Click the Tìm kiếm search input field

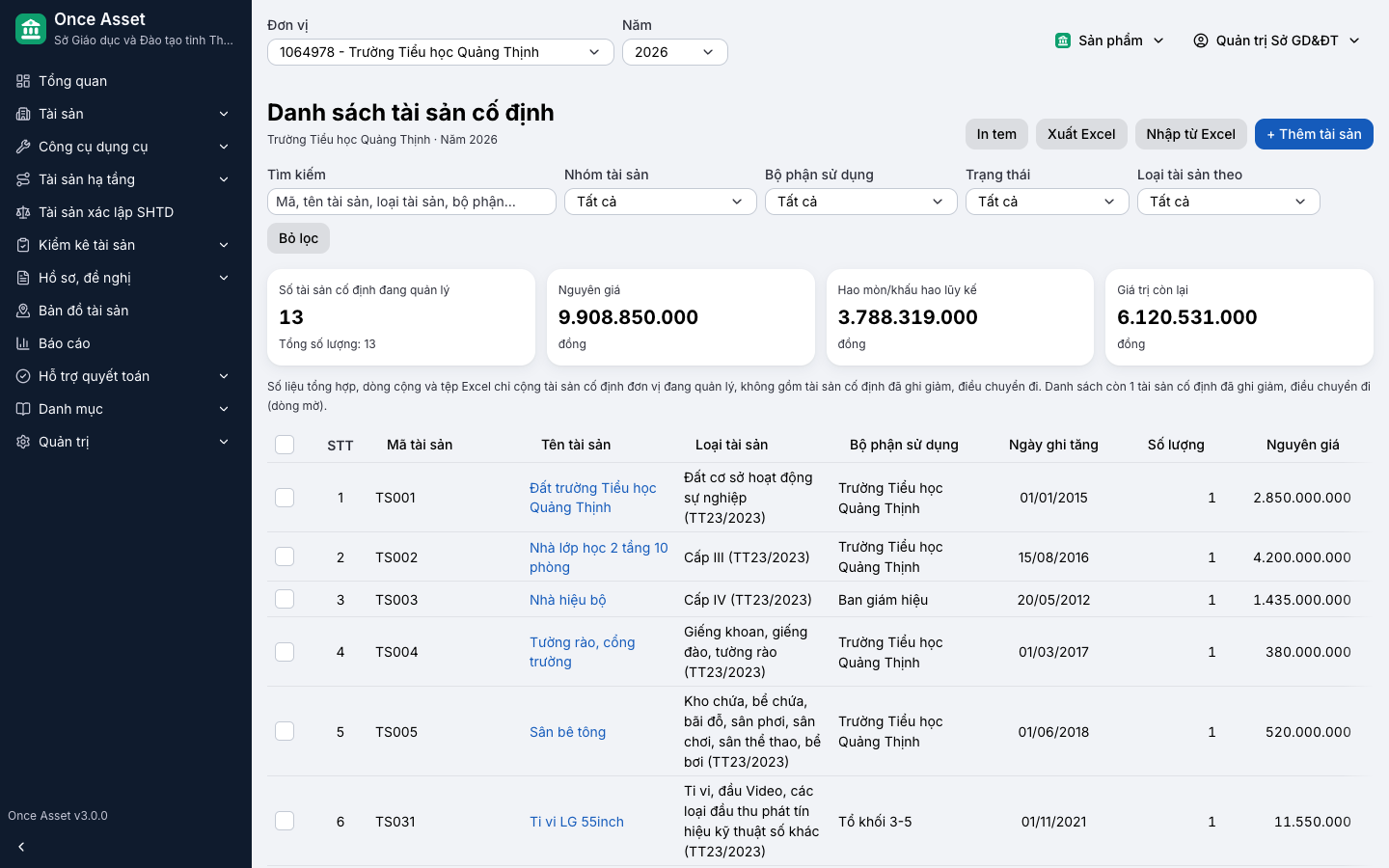(x=412, y=202)
